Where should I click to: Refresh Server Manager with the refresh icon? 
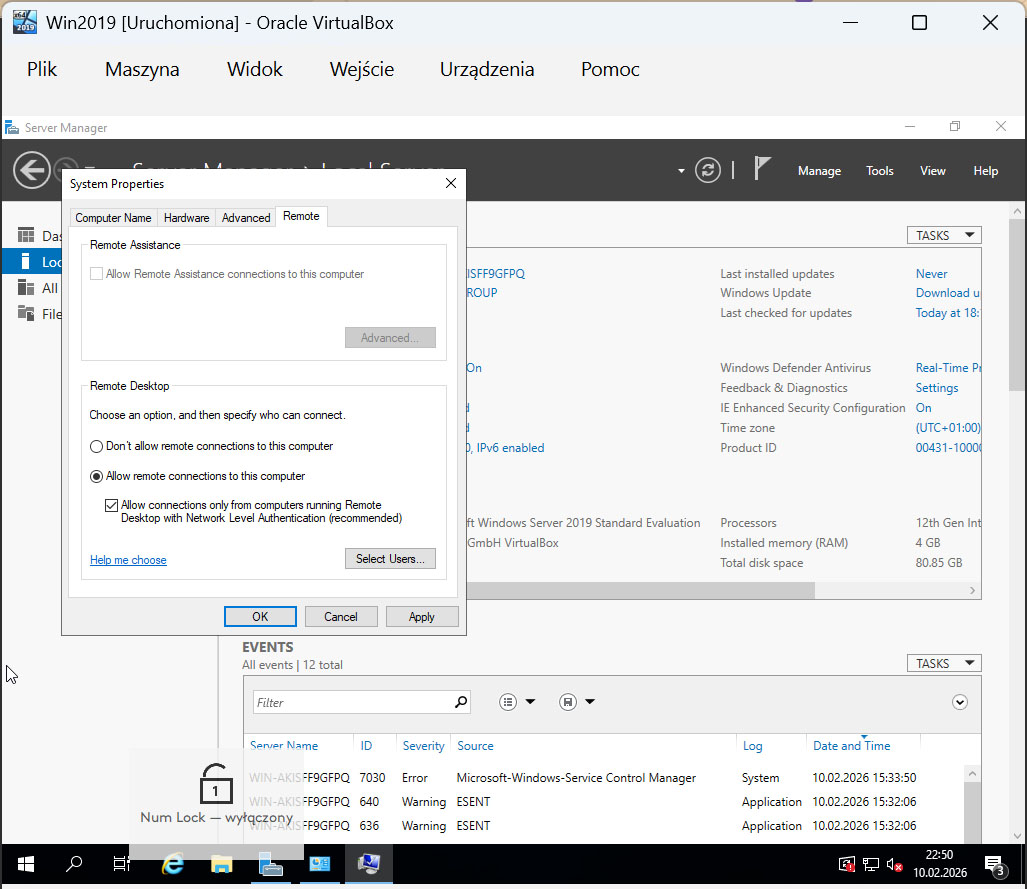click(x=708, y=170)
